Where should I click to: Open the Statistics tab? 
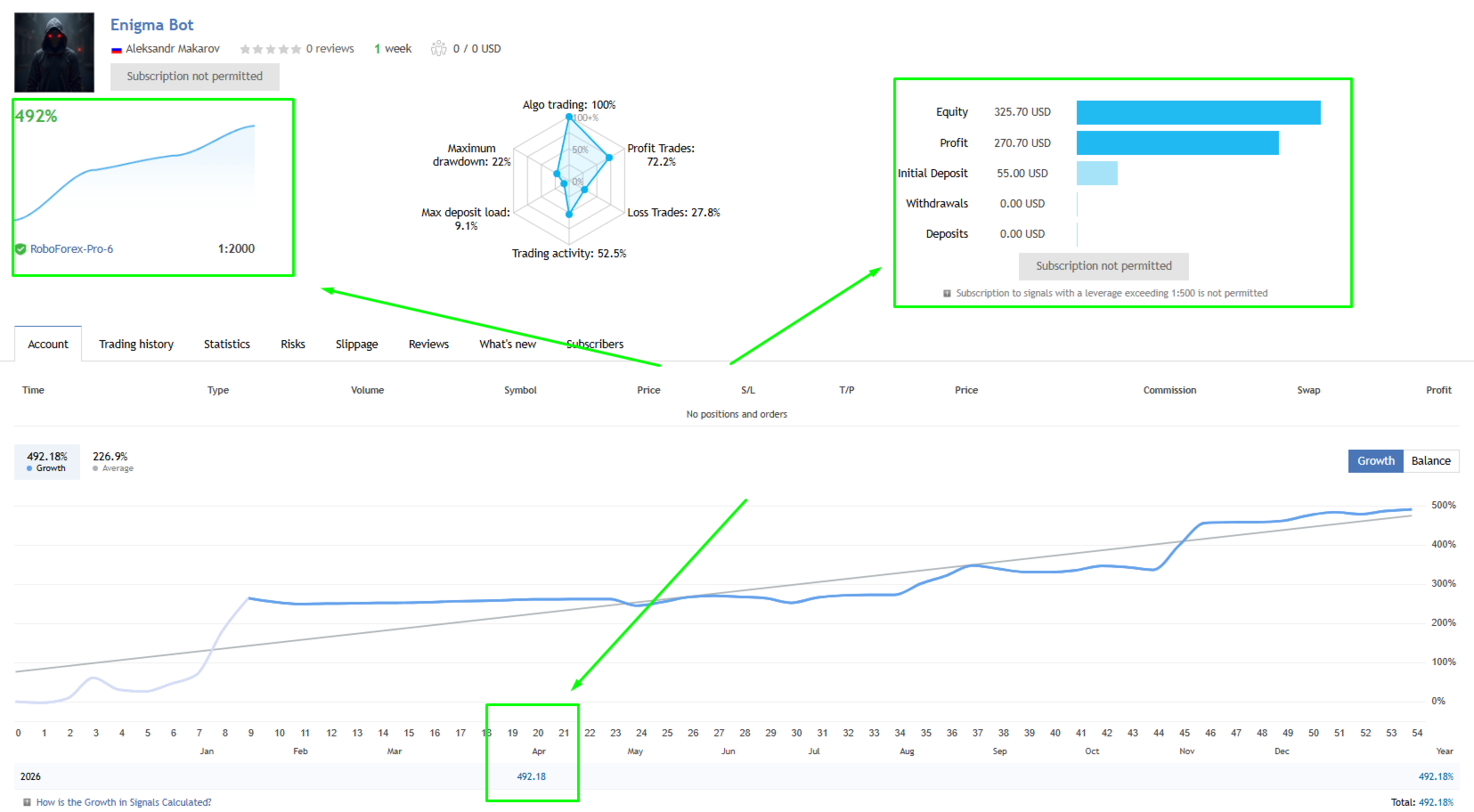[227, 345]
